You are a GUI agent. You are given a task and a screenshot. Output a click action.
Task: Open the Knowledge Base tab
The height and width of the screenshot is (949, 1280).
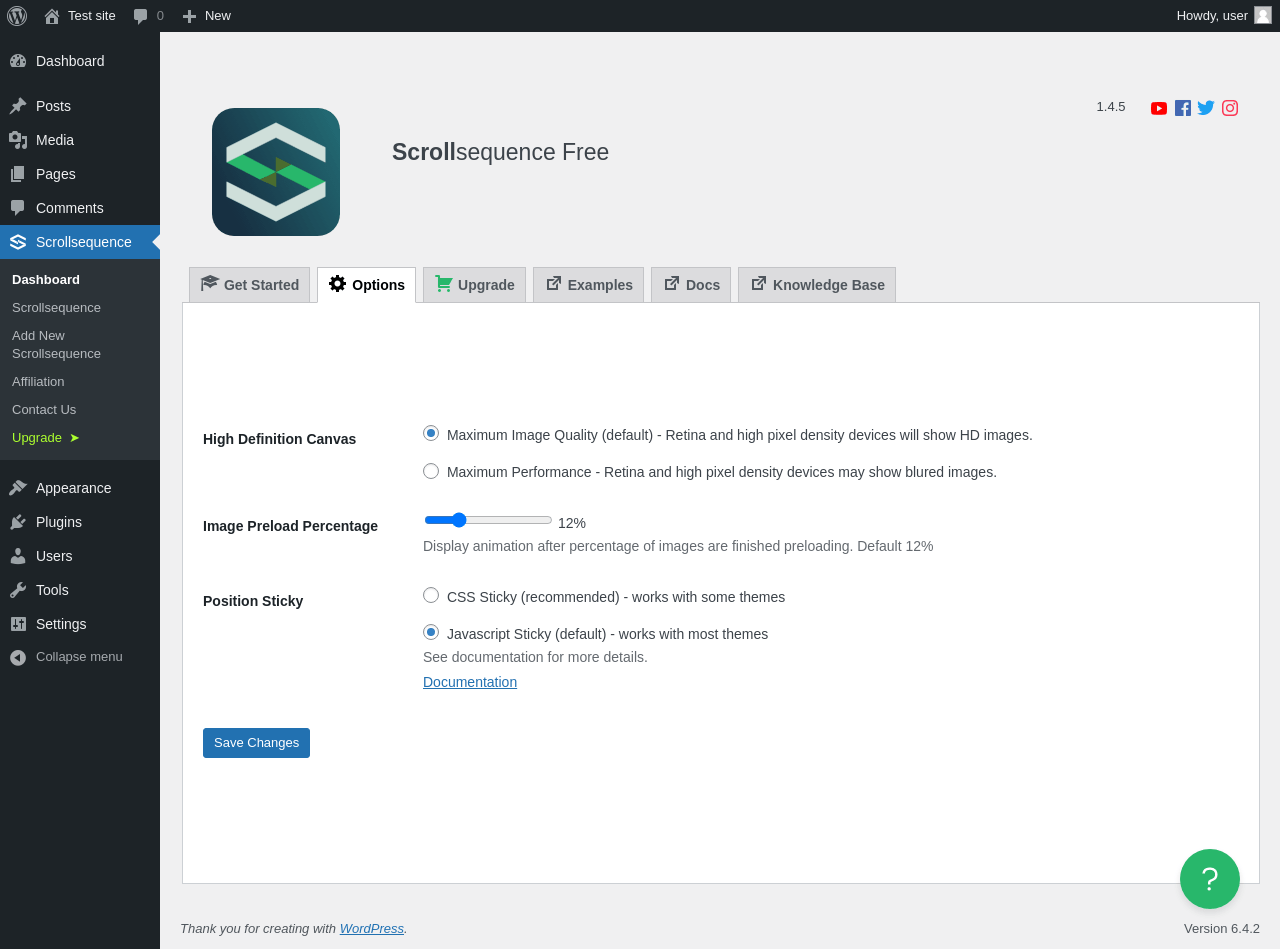coord(817,285)
